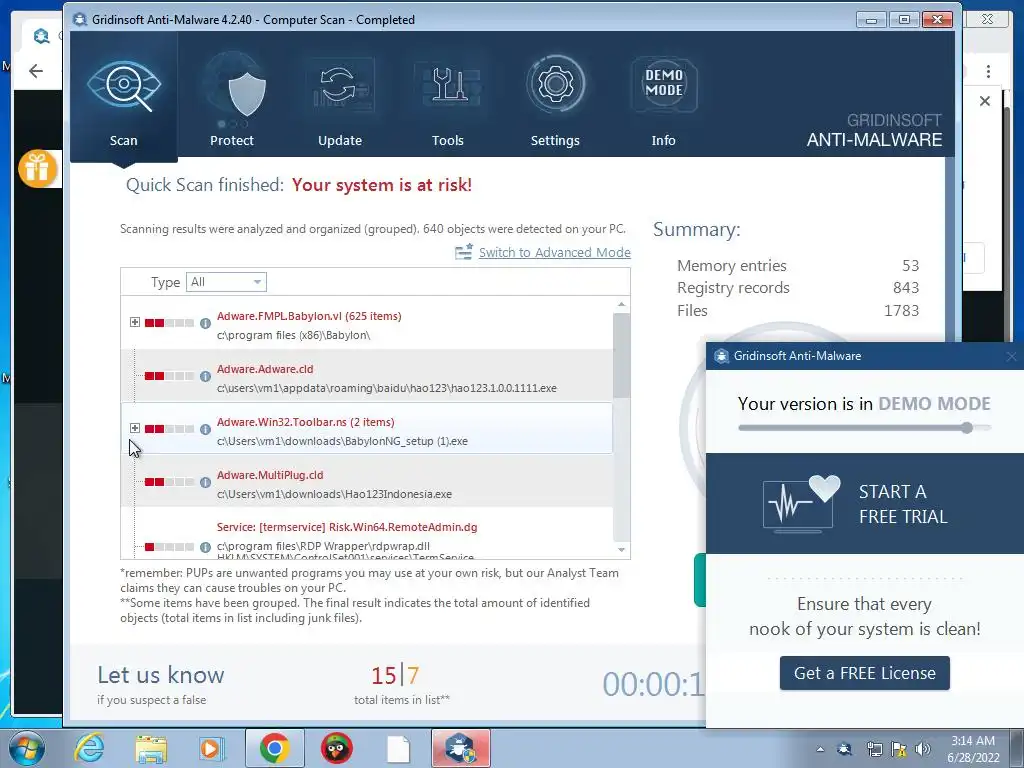Viewport: 1024px width, 768px height.
Task: Click the Memory entries count 53
Action: (910, 266)
